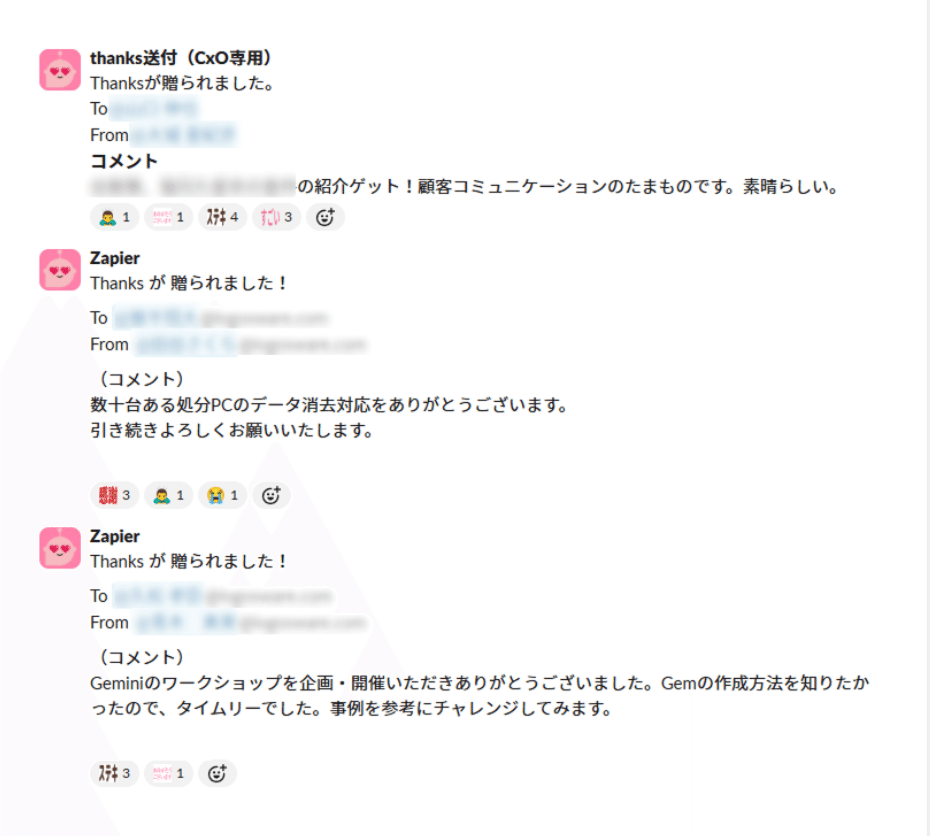Image resolution: width=930 pixels, height=836 pixels.
Task: Click the bowing person reaction in second message
Action: [x=168, y=495]
